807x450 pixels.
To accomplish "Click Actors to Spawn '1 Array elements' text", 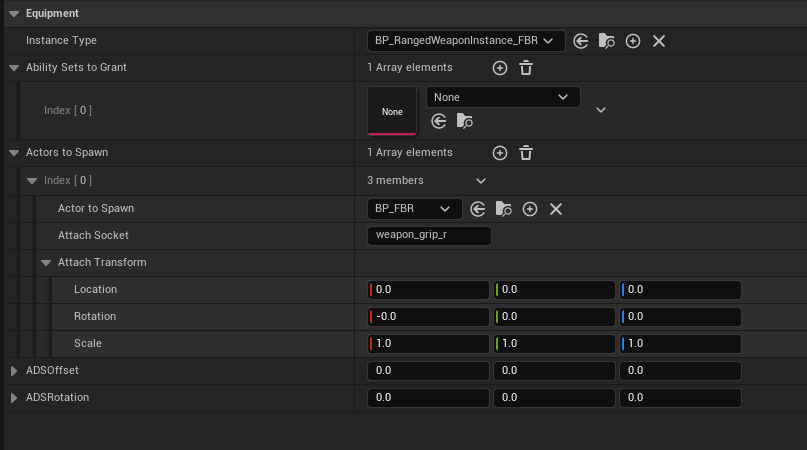I will [410, 153].
